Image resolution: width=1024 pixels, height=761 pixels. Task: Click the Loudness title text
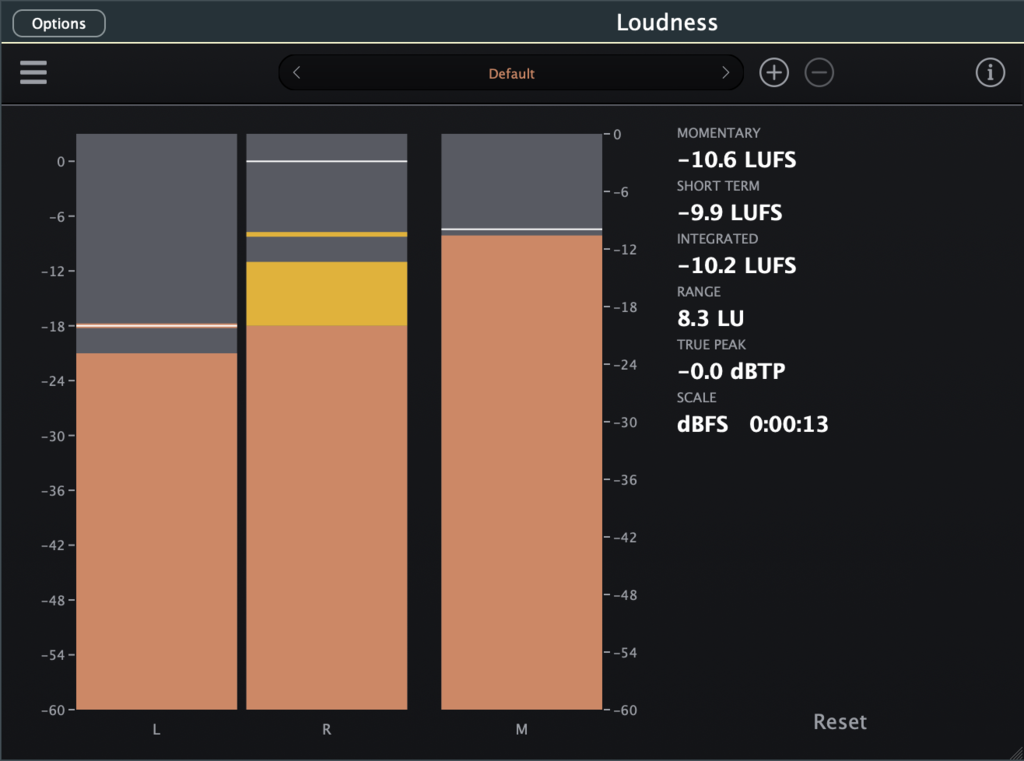tap(667, 23)
